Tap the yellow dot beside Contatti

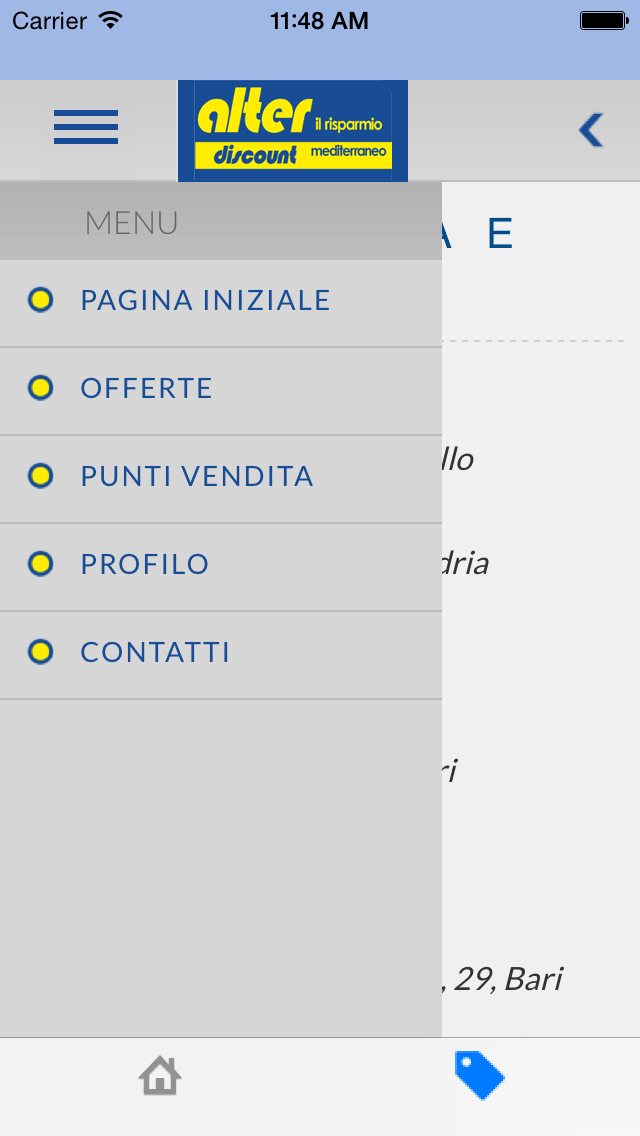(x=41, y=652)
